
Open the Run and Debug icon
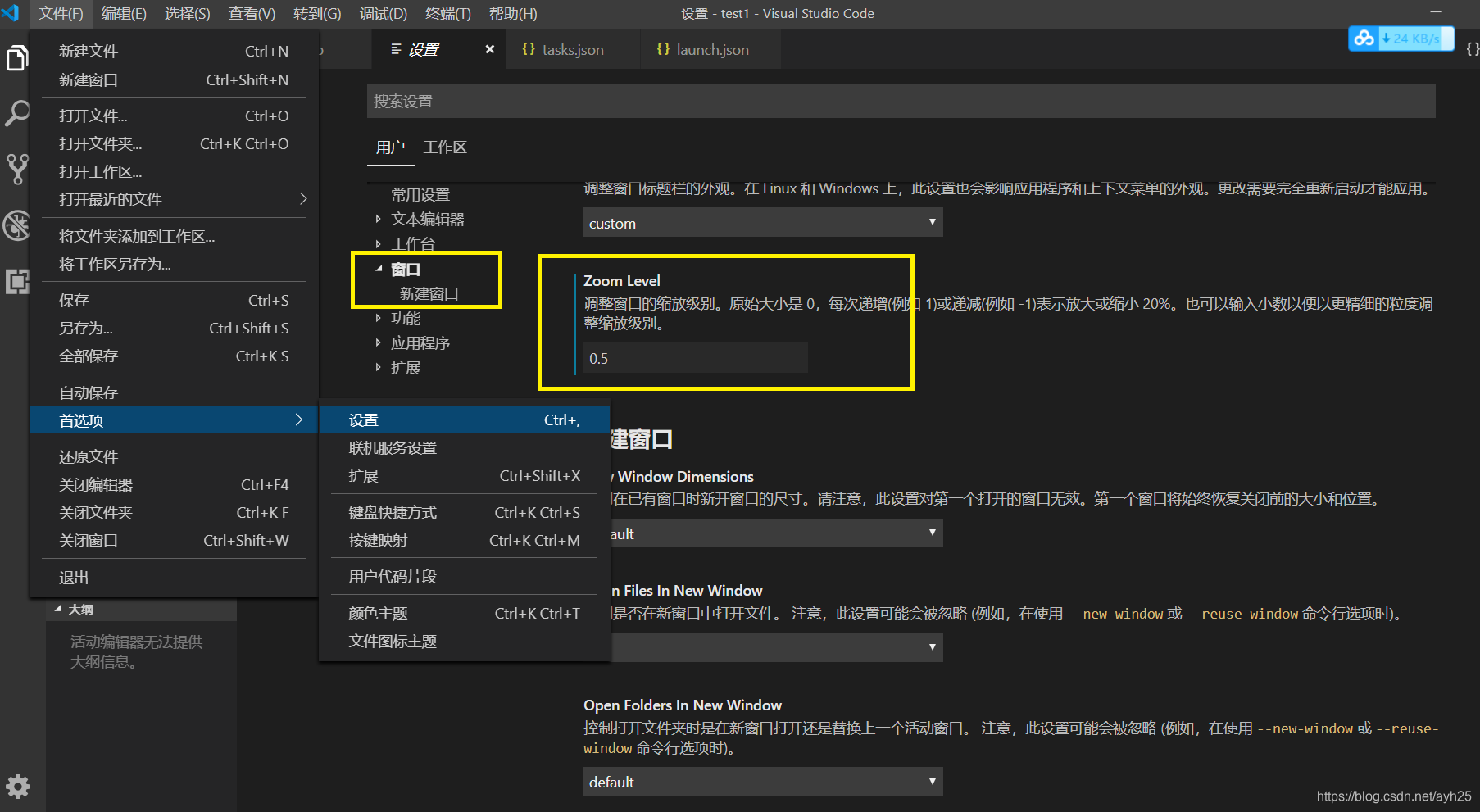(x=17, y=226)
